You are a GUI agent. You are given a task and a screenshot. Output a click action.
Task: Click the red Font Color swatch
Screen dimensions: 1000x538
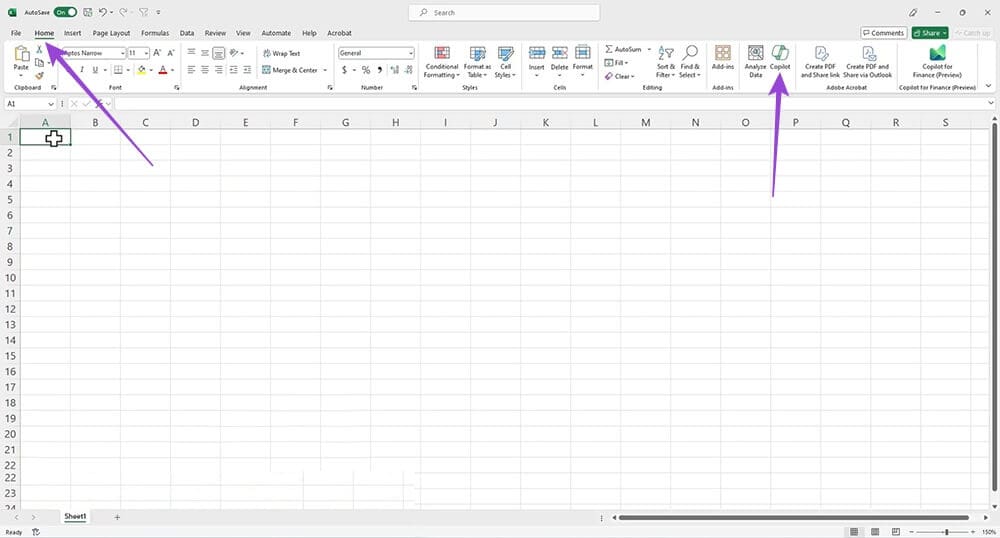tap(163, 70)
